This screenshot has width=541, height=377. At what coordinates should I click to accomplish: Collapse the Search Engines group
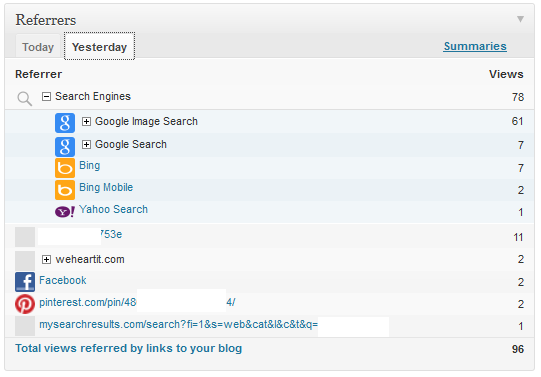[x=46, y=96]
